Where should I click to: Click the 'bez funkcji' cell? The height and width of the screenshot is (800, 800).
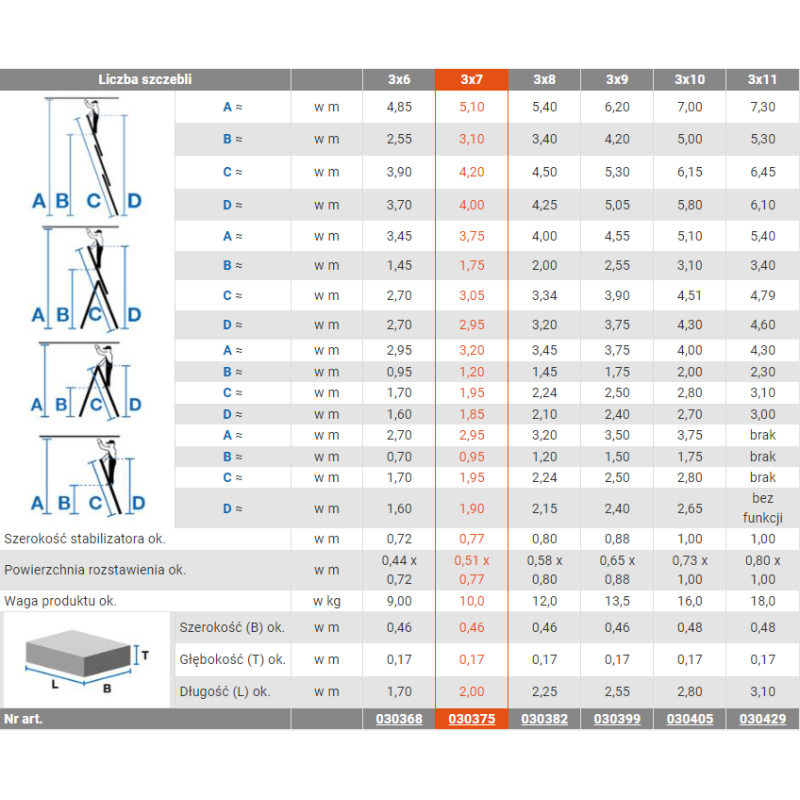(x=763, y=508)
